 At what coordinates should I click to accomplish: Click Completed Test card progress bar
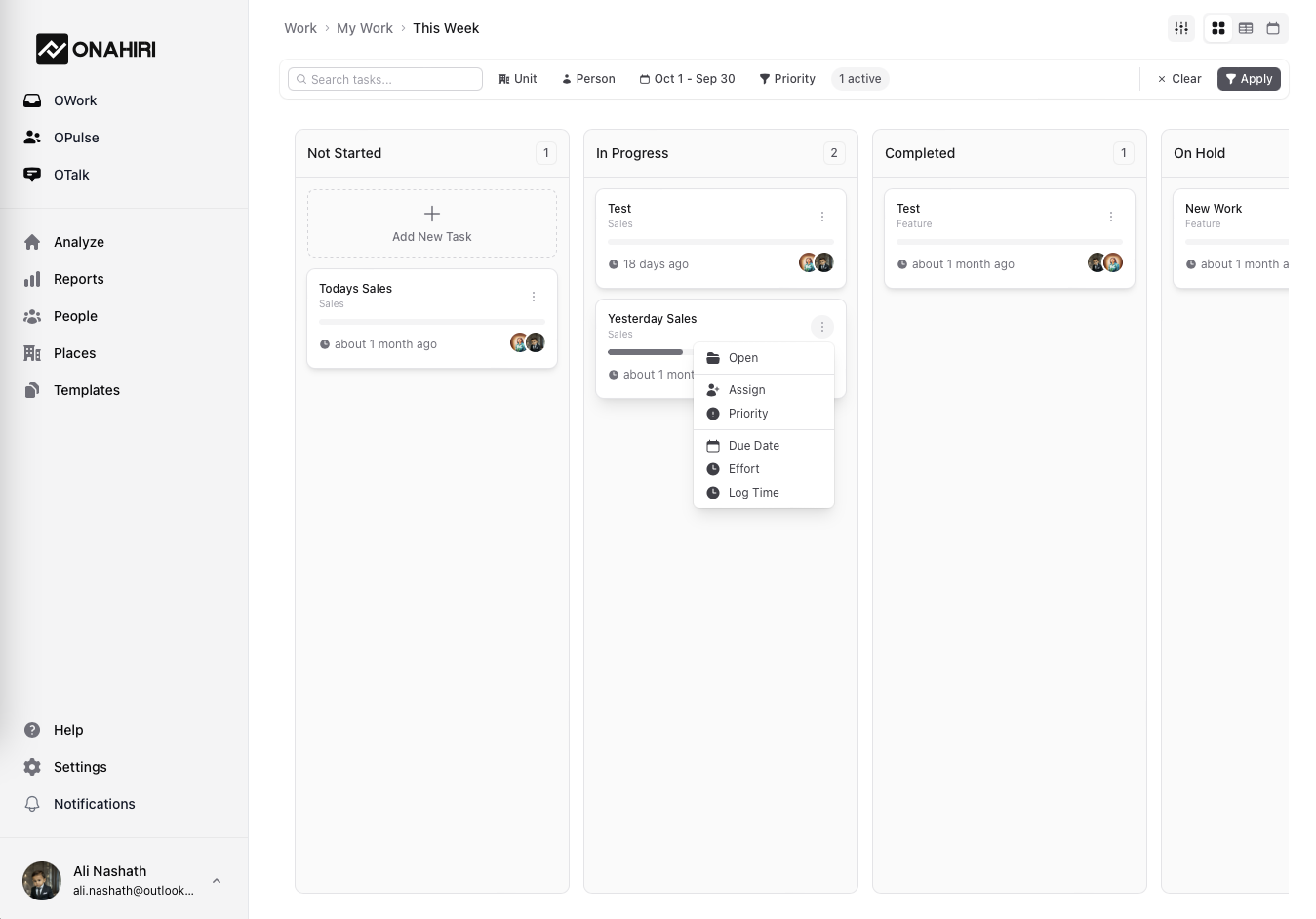coord(1010,241)
